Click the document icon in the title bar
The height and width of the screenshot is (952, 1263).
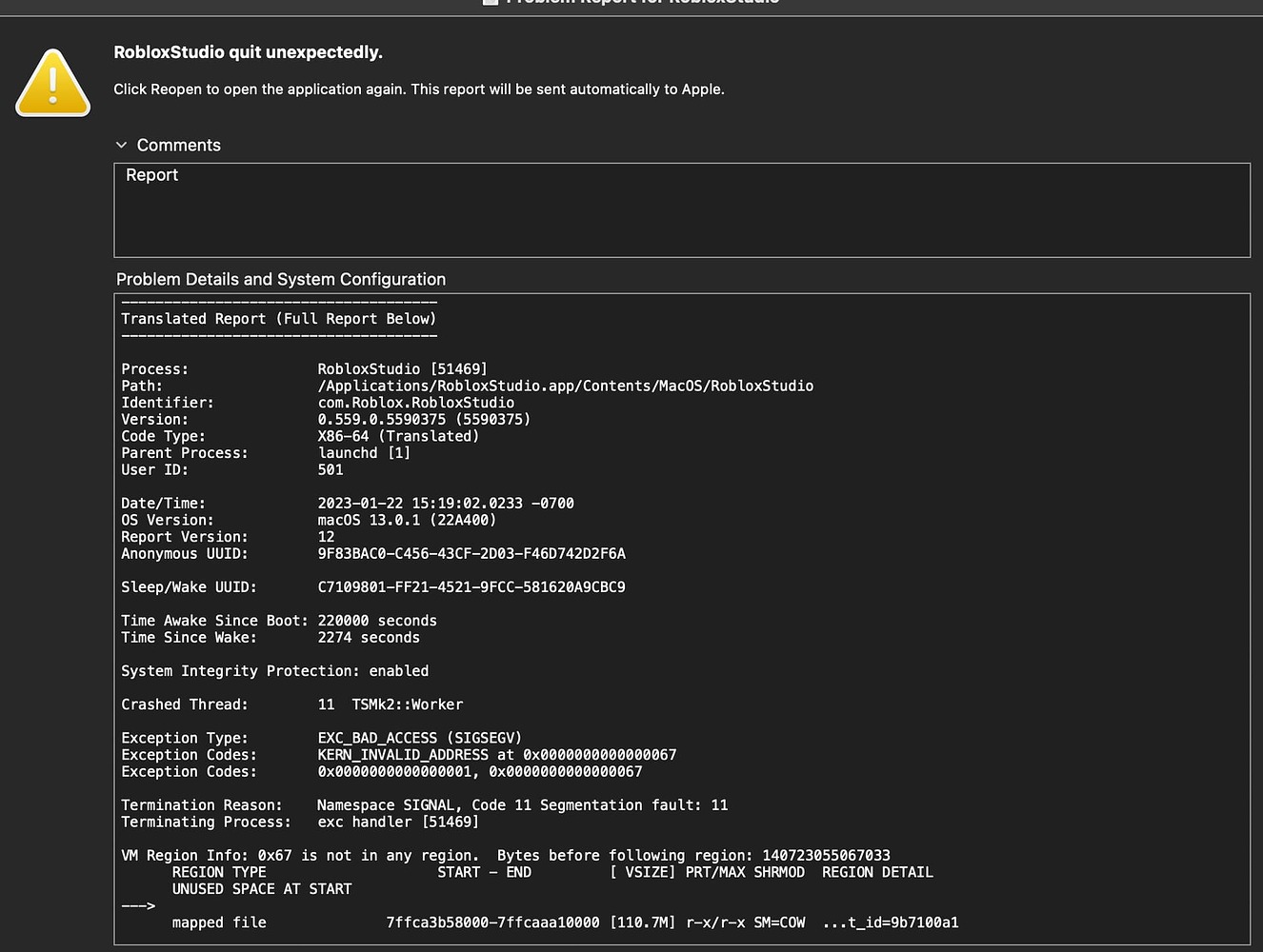489,3
